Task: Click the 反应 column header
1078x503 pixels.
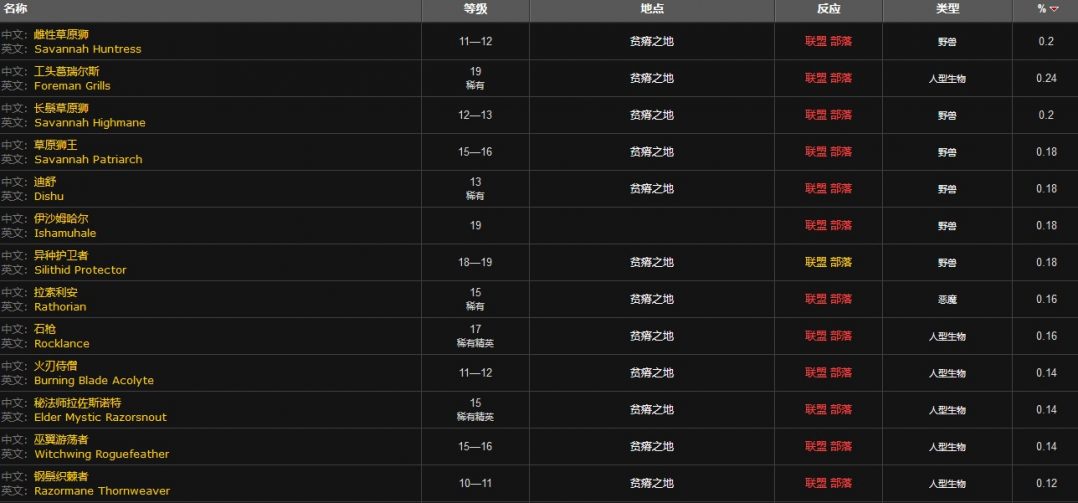Action: pyautogui.click(x=828, y=9)
